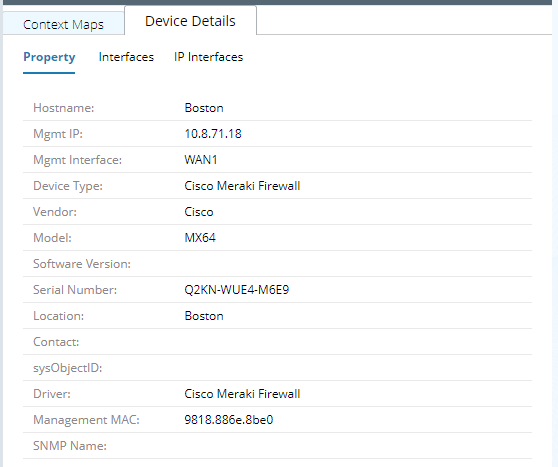This screenshot has height=467, width=558.
Task: Click the Driver: label
Action: point(52,394)
